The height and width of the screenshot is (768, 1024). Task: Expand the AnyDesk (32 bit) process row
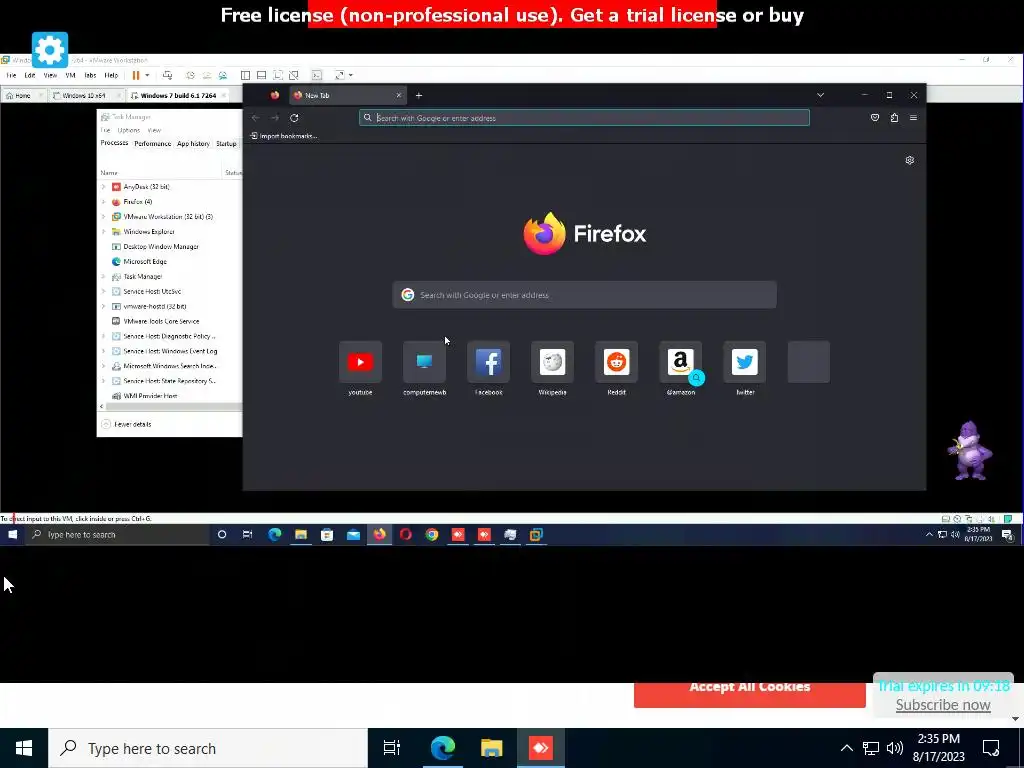click(103, 187)
